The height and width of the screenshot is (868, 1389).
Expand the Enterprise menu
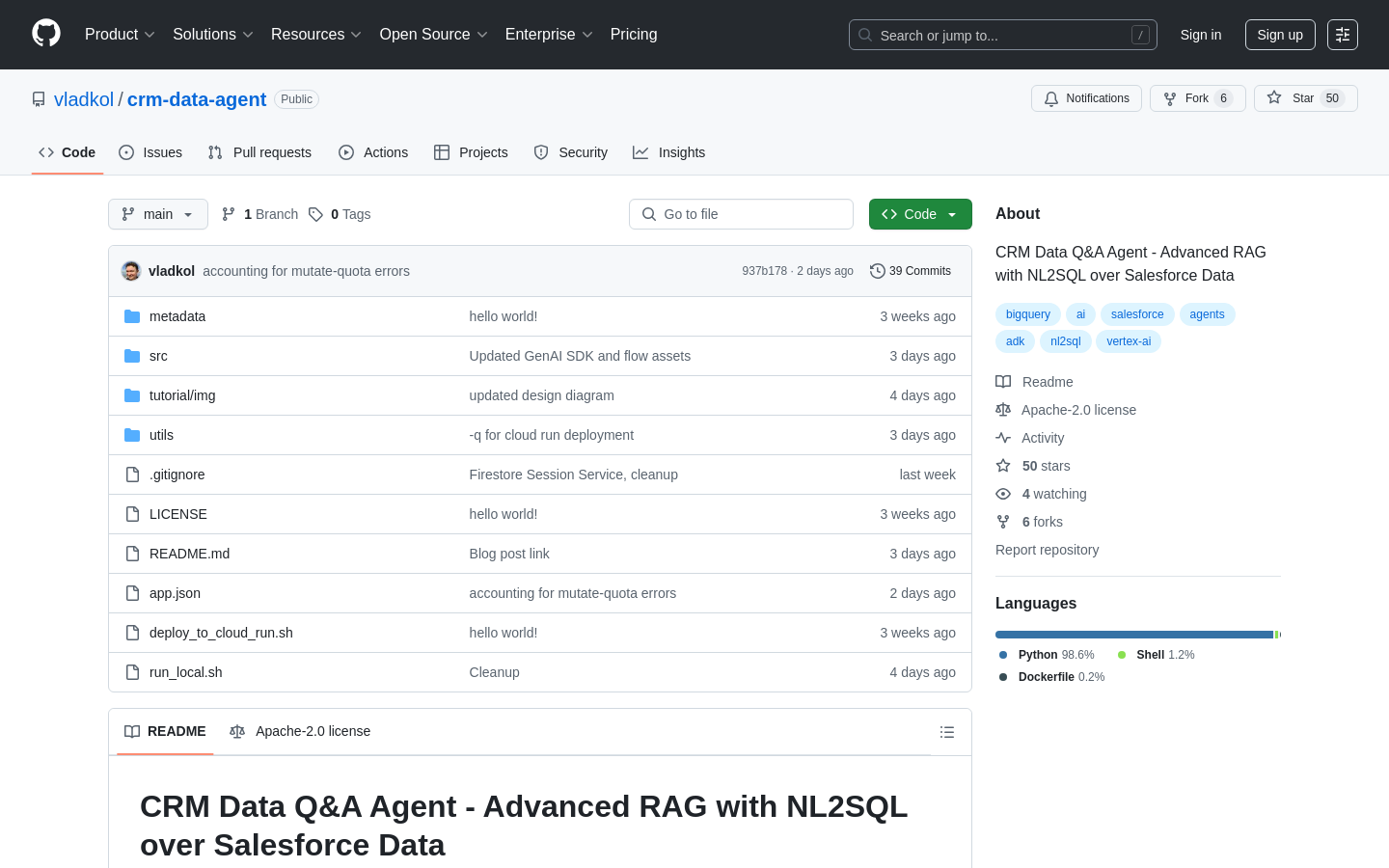point(549,35)
